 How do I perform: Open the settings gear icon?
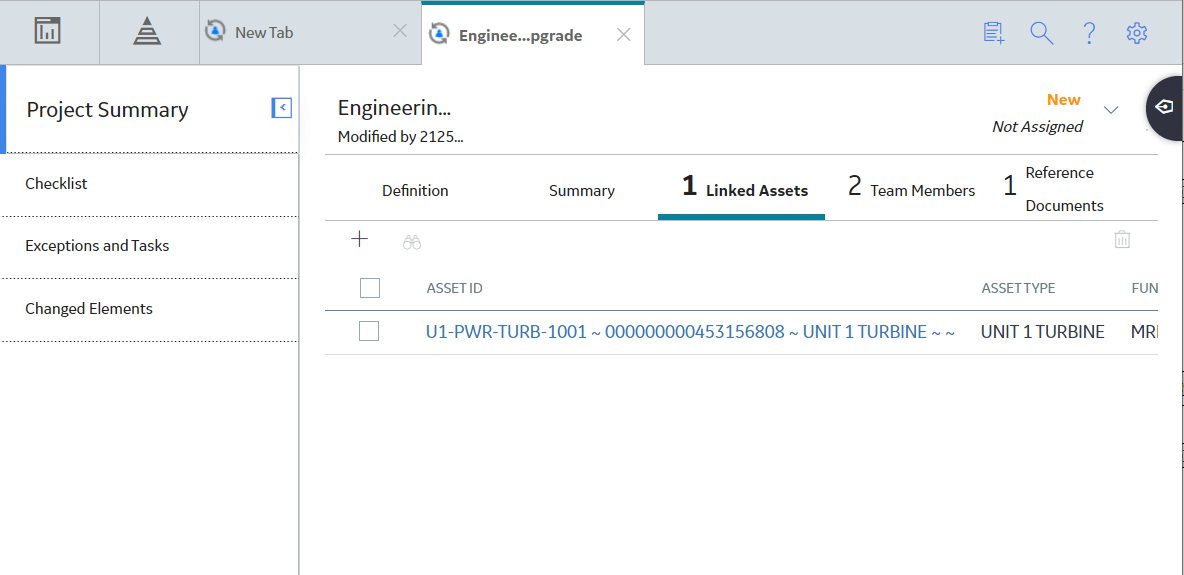pyautogui.click(x=1136, y=32)
